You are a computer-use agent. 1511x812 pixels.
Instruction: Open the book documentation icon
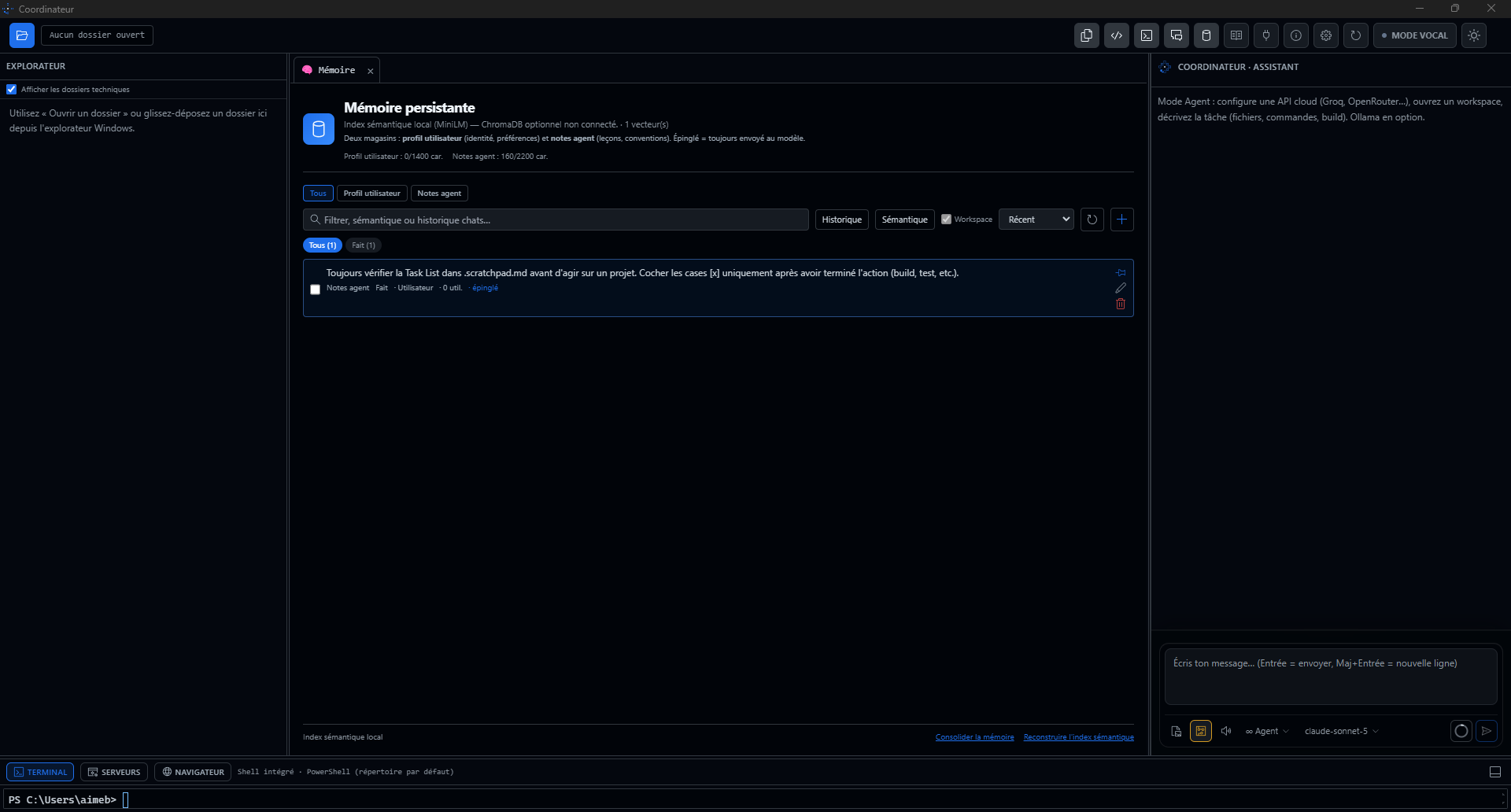[1236, 35]
